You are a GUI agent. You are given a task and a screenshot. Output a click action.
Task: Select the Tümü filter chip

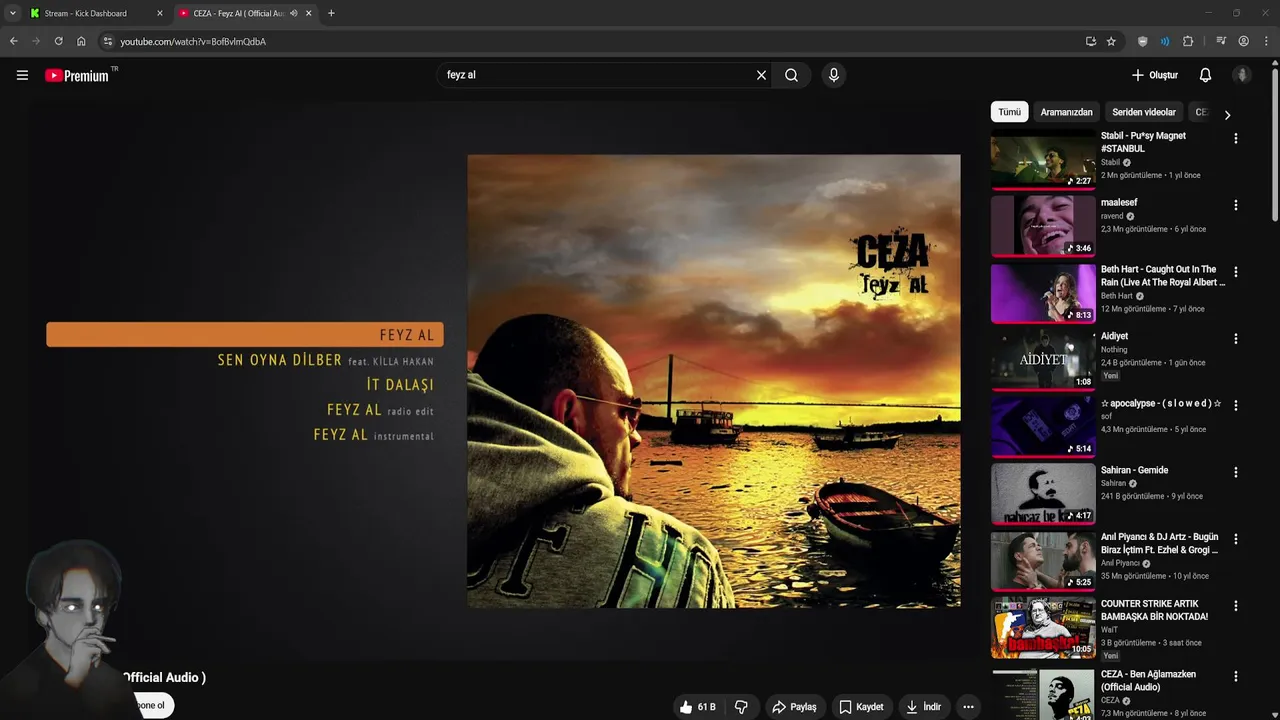coord(1009,112)
